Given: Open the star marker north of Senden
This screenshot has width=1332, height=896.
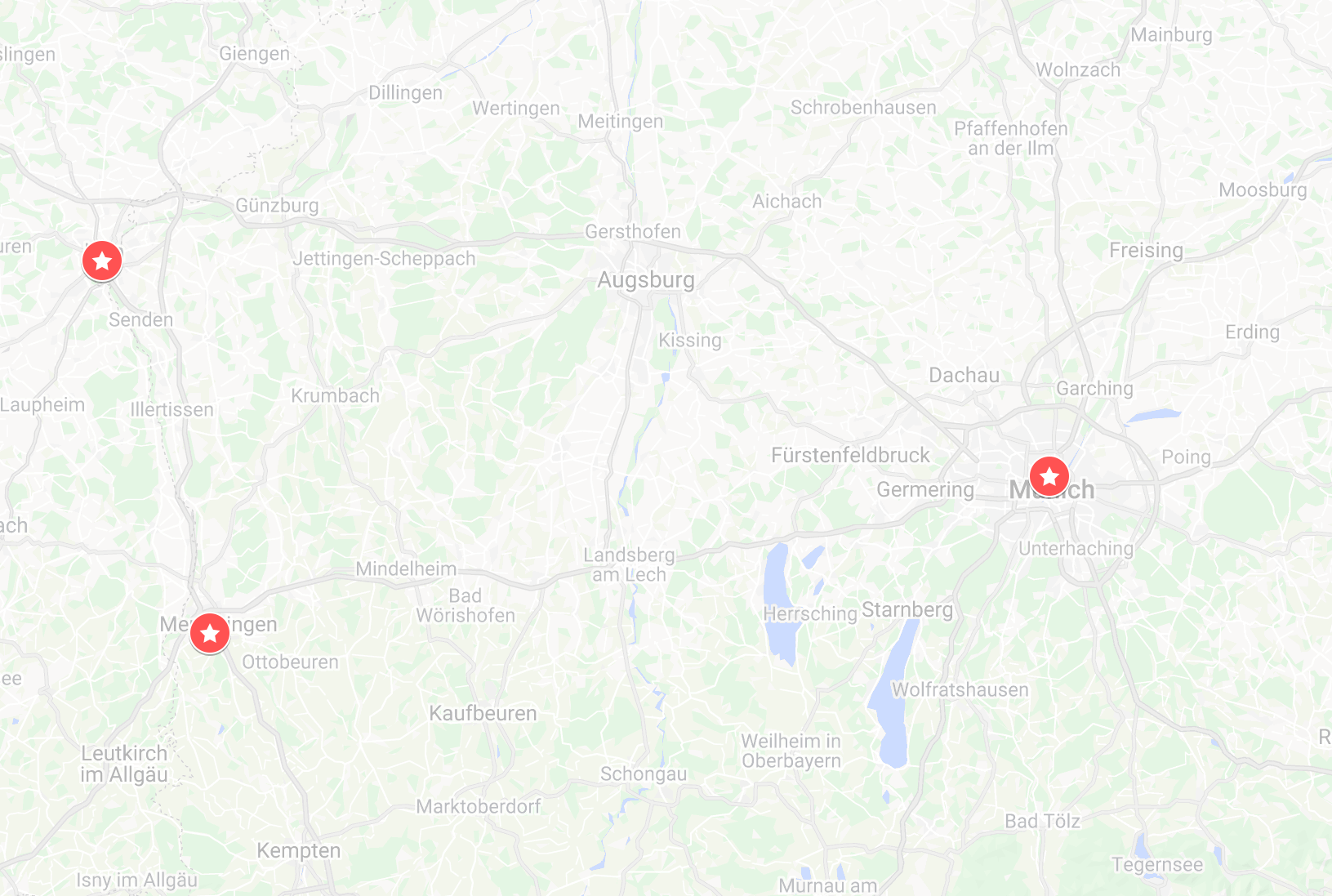Looking at the screenshot, I should coord(102,261).
